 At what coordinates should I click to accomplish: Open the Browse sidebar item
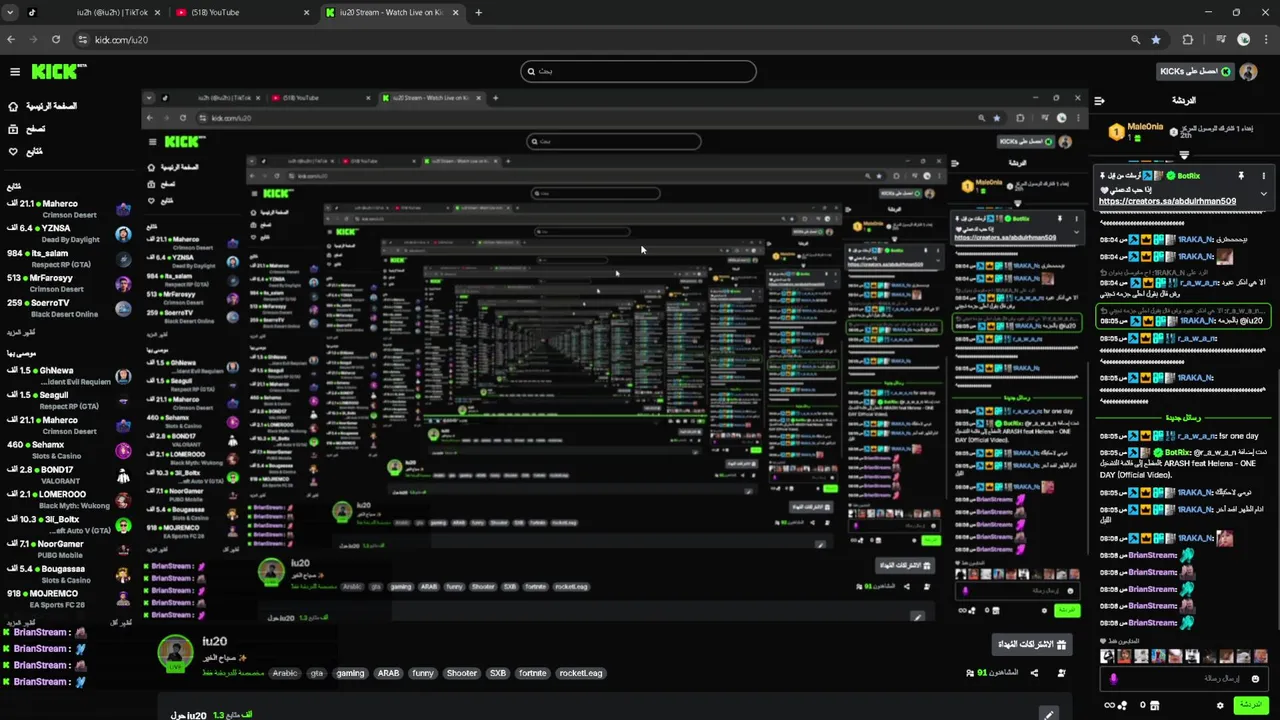tap(27, 129)
